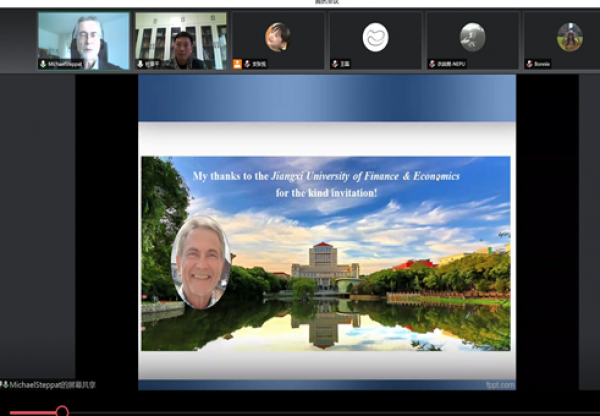Screen dimensions: 600x416
Task: Click the orange host icon on the third tile
Action: point(237,64)
